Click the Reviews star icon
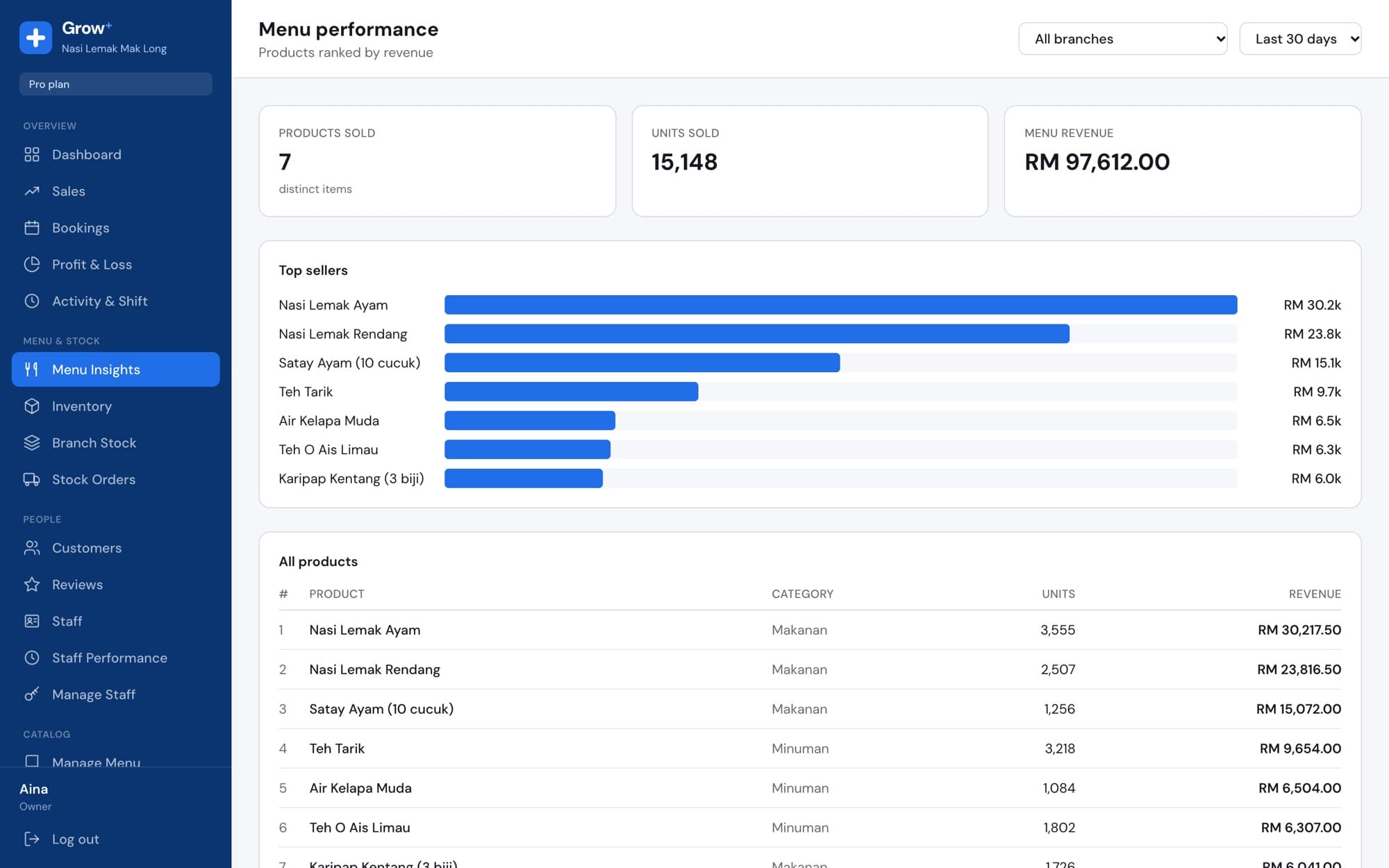Screen dimensions: 1389x868 (32, 585)
